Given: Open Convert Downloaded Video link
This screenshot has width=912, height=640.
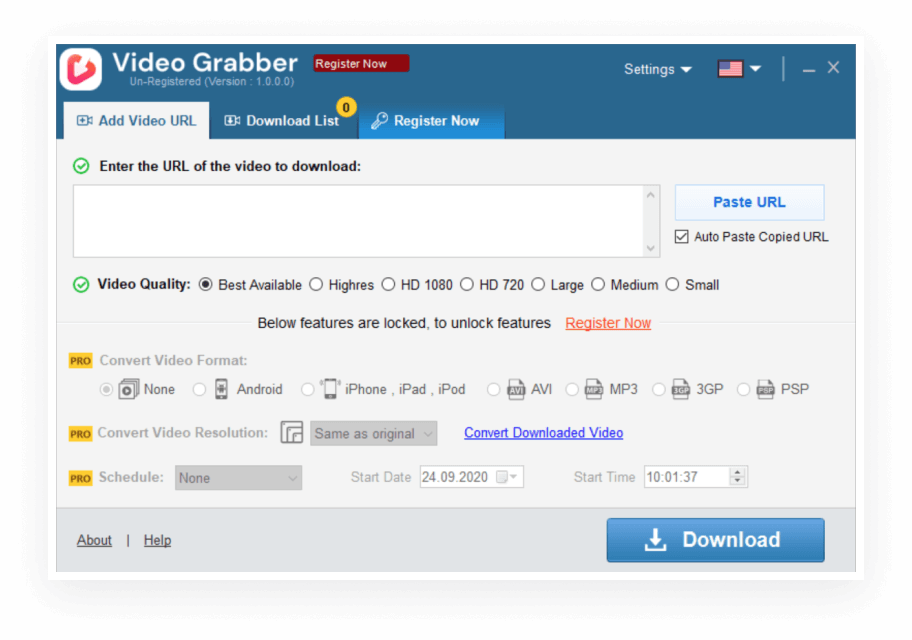Looking at the screenshot, I should pos(543,433).
